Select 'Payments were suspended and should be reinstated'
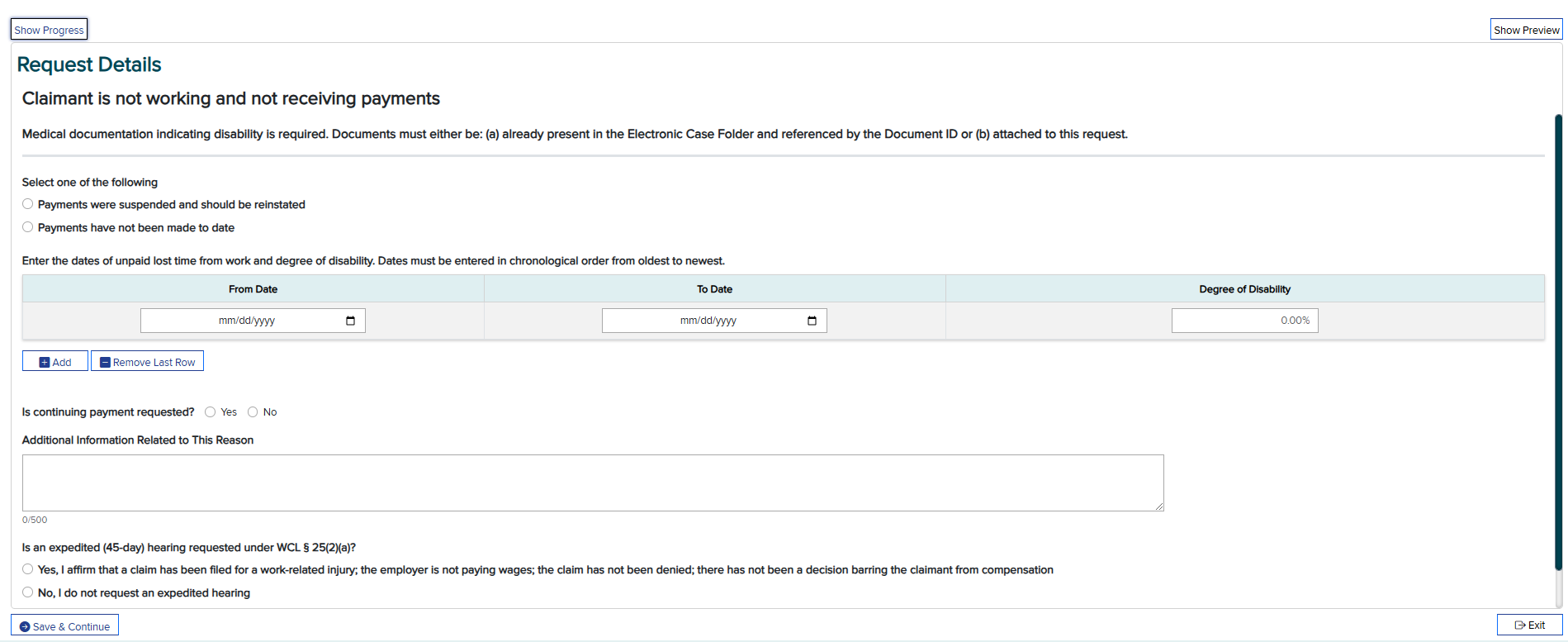Viewport: 1568px width, 642px height. 28,204
